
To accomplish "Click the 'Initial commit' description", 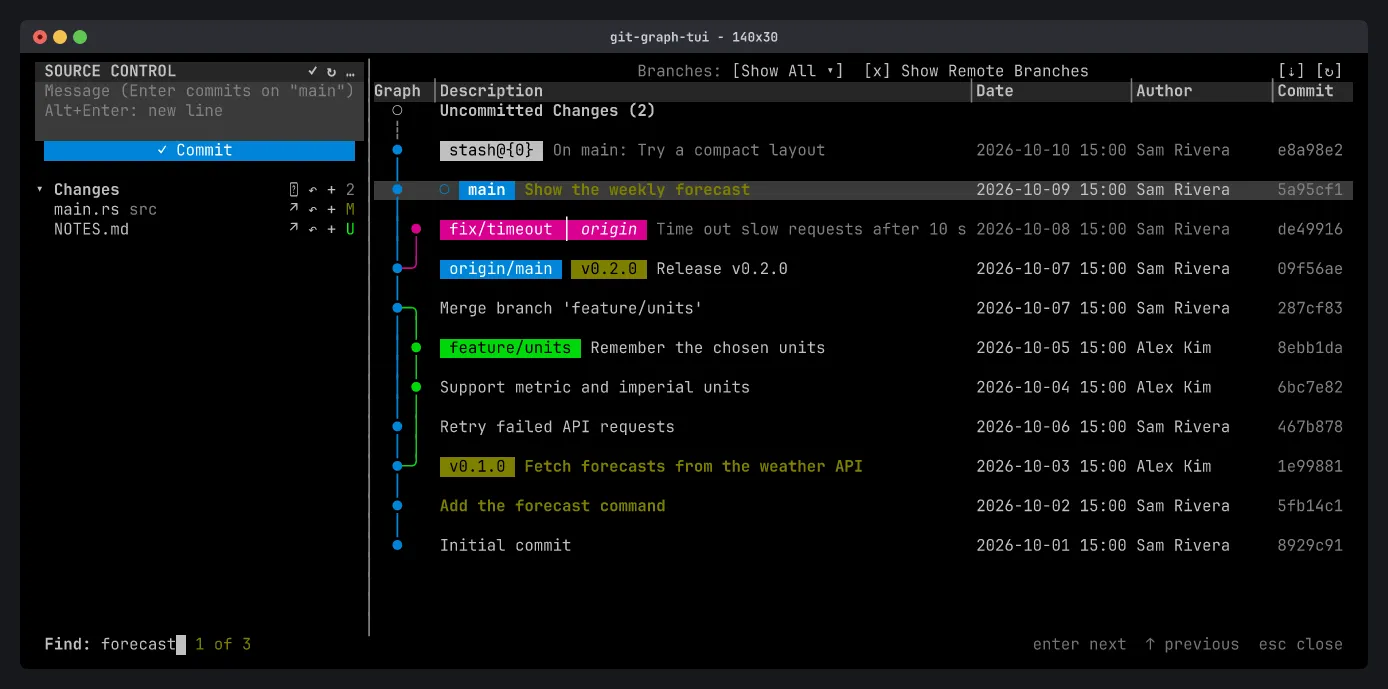I will coord(505,545).
